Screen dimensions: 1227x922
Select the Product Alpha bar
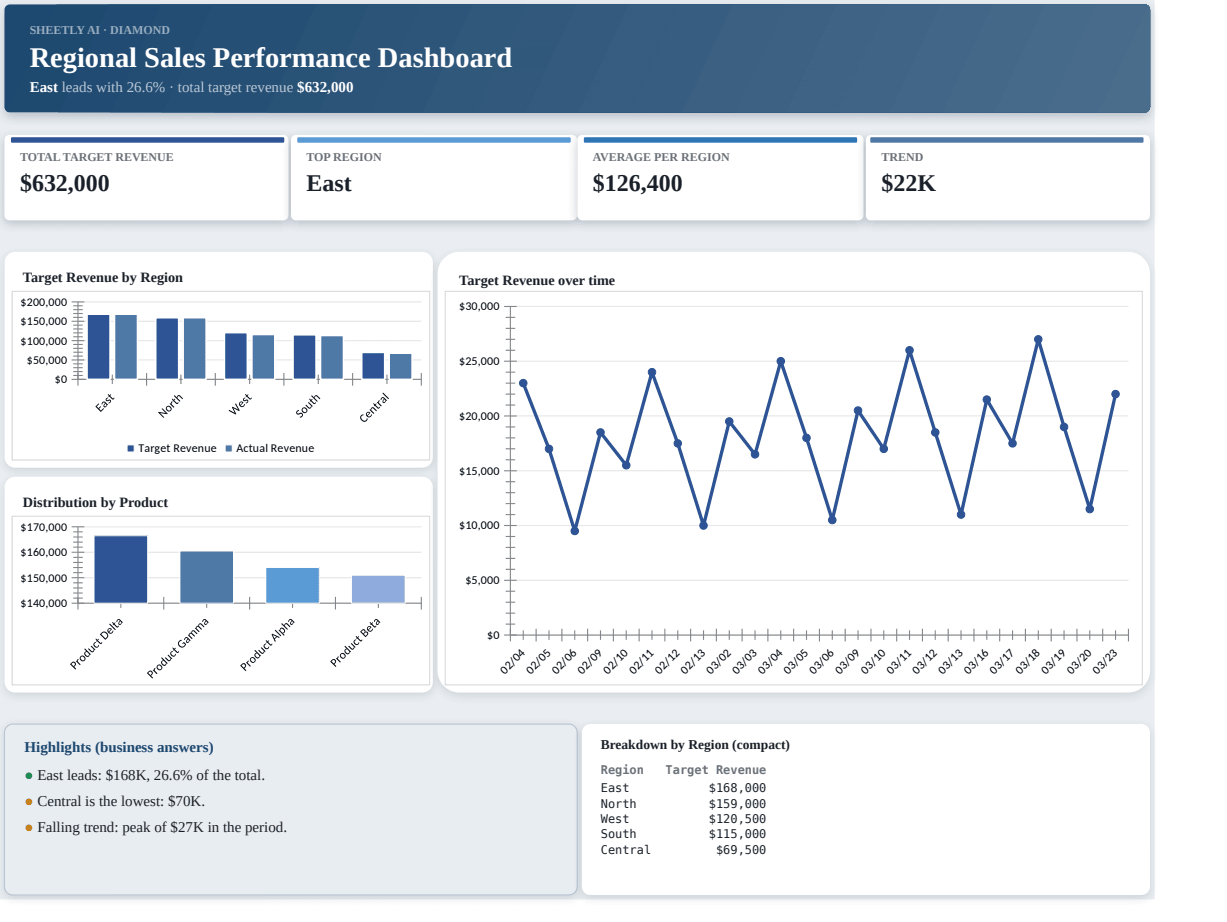point(293,585)
